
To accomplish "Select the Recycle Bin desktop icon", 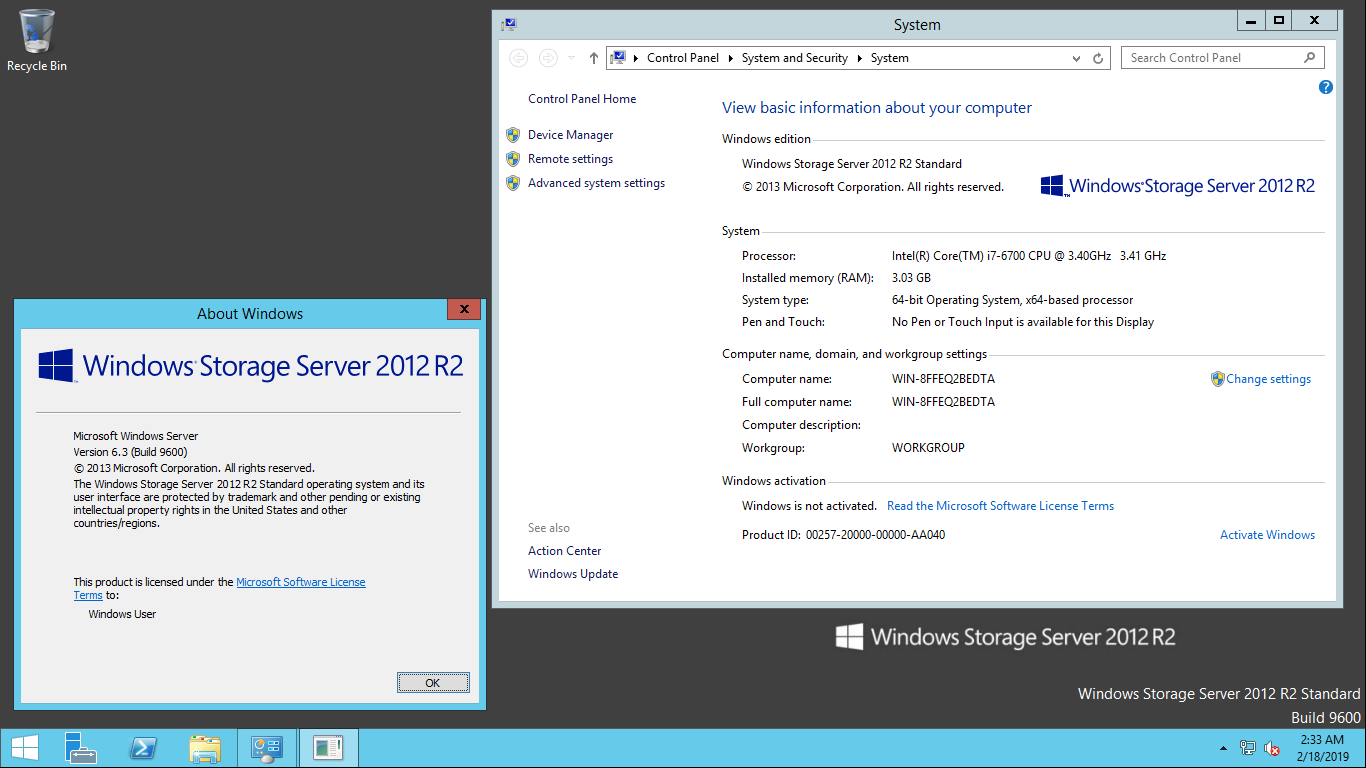I will (37, 41).
